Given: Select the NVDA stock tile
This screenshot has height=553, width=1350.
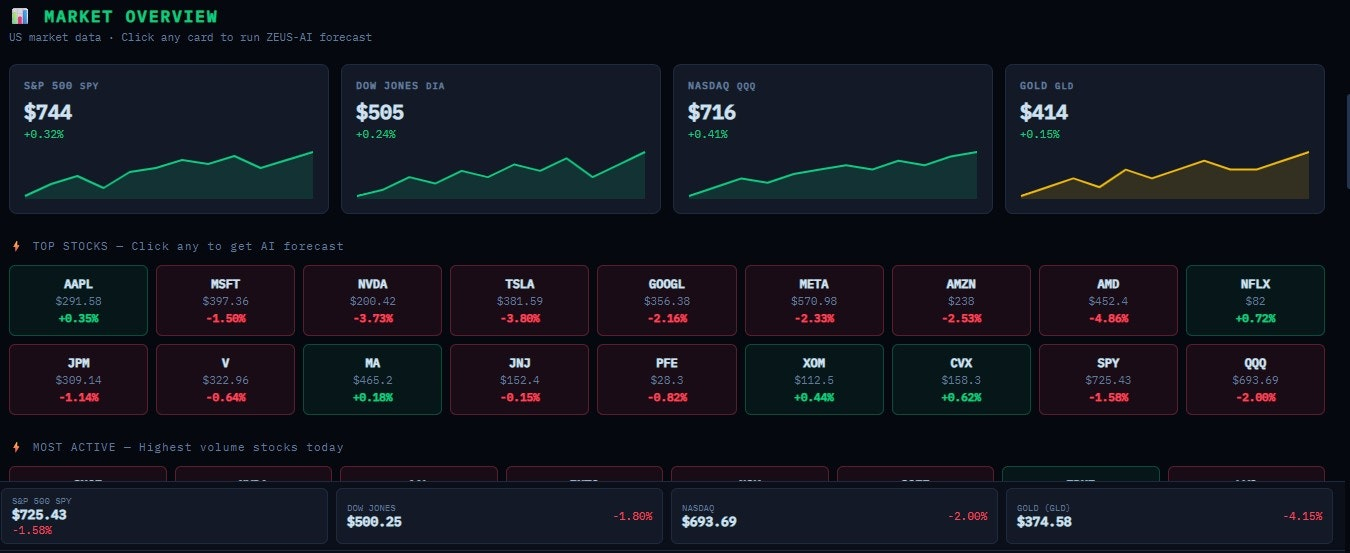Looking at the screenshot, I should (372, 300).
